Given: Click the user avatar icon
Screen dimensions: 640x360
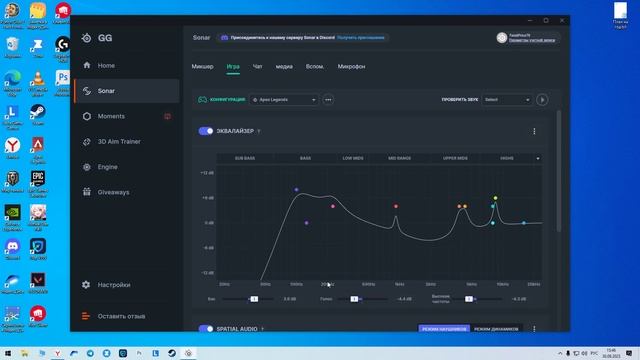Looking at the screenshot, I should click(x=502, y=38).
